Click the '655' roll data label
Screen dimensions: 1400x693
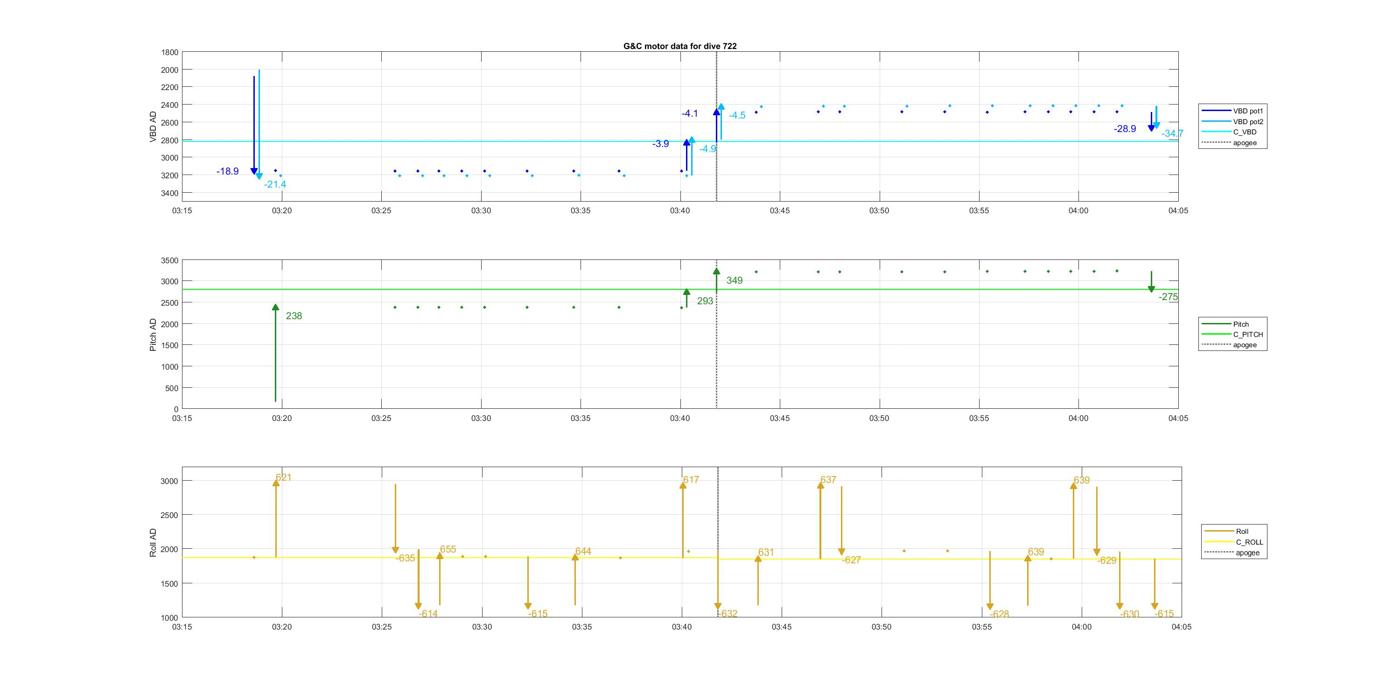point(448,549)
